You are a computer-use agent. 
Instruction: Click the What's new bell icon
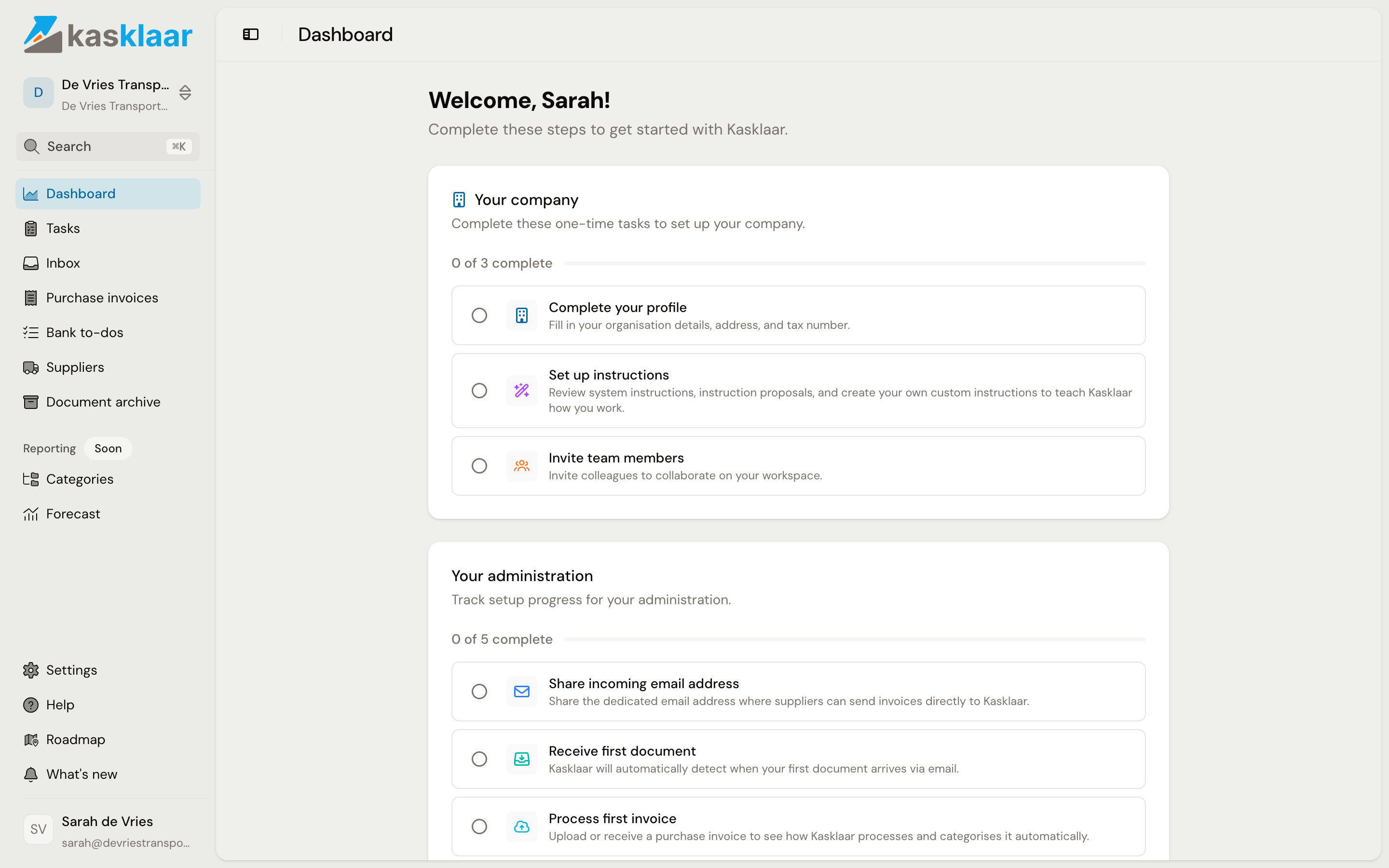[31, 774]
